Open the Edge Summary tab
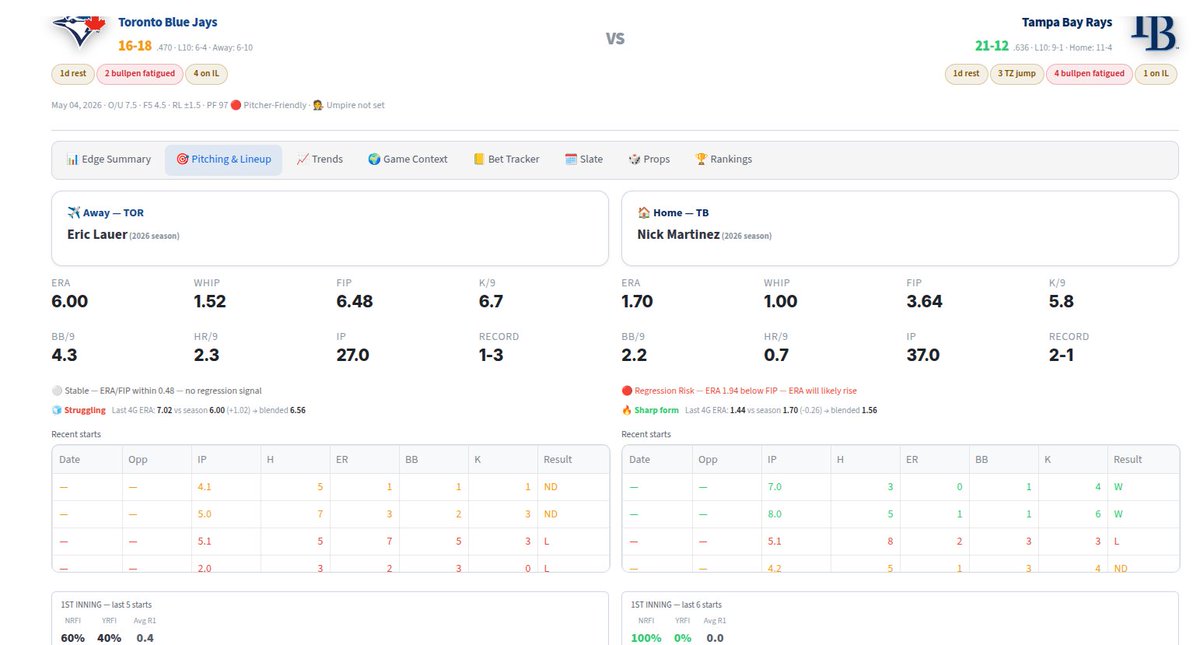The image size is (1200, 645). coord(109,159)
